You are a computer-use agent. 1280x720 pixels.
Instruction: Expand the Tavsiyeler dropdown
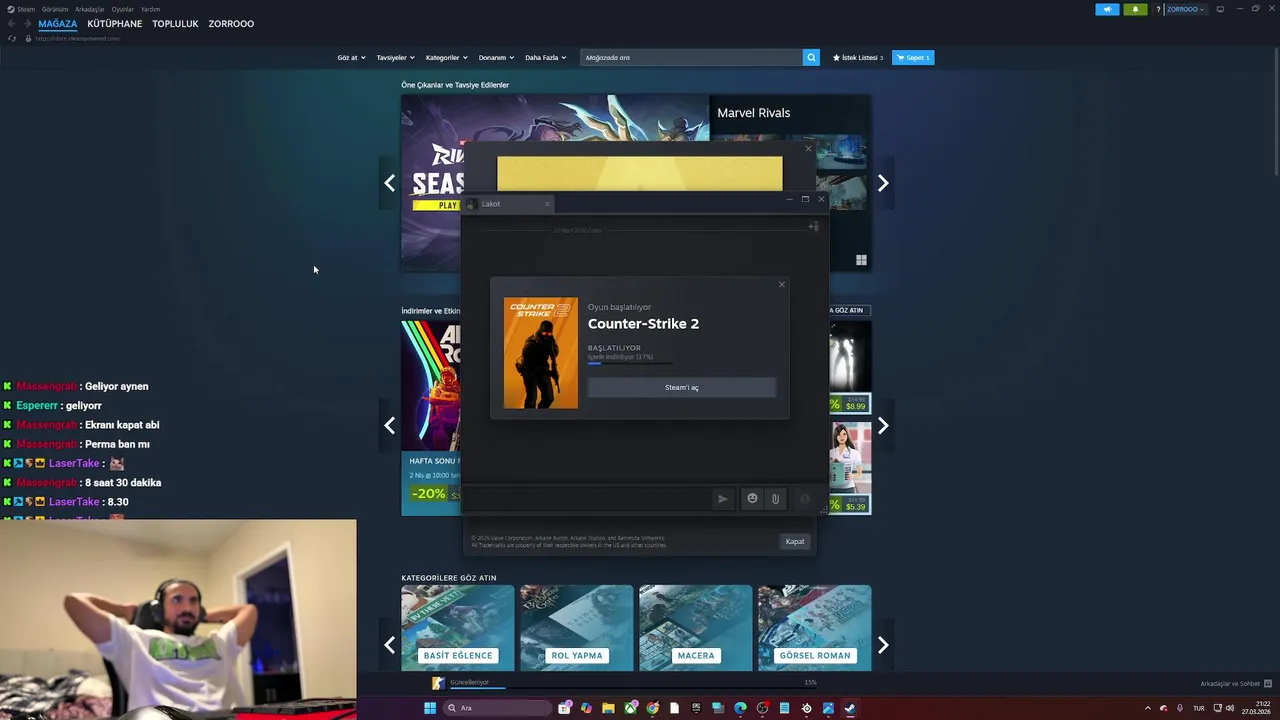[x=395, y=57]
